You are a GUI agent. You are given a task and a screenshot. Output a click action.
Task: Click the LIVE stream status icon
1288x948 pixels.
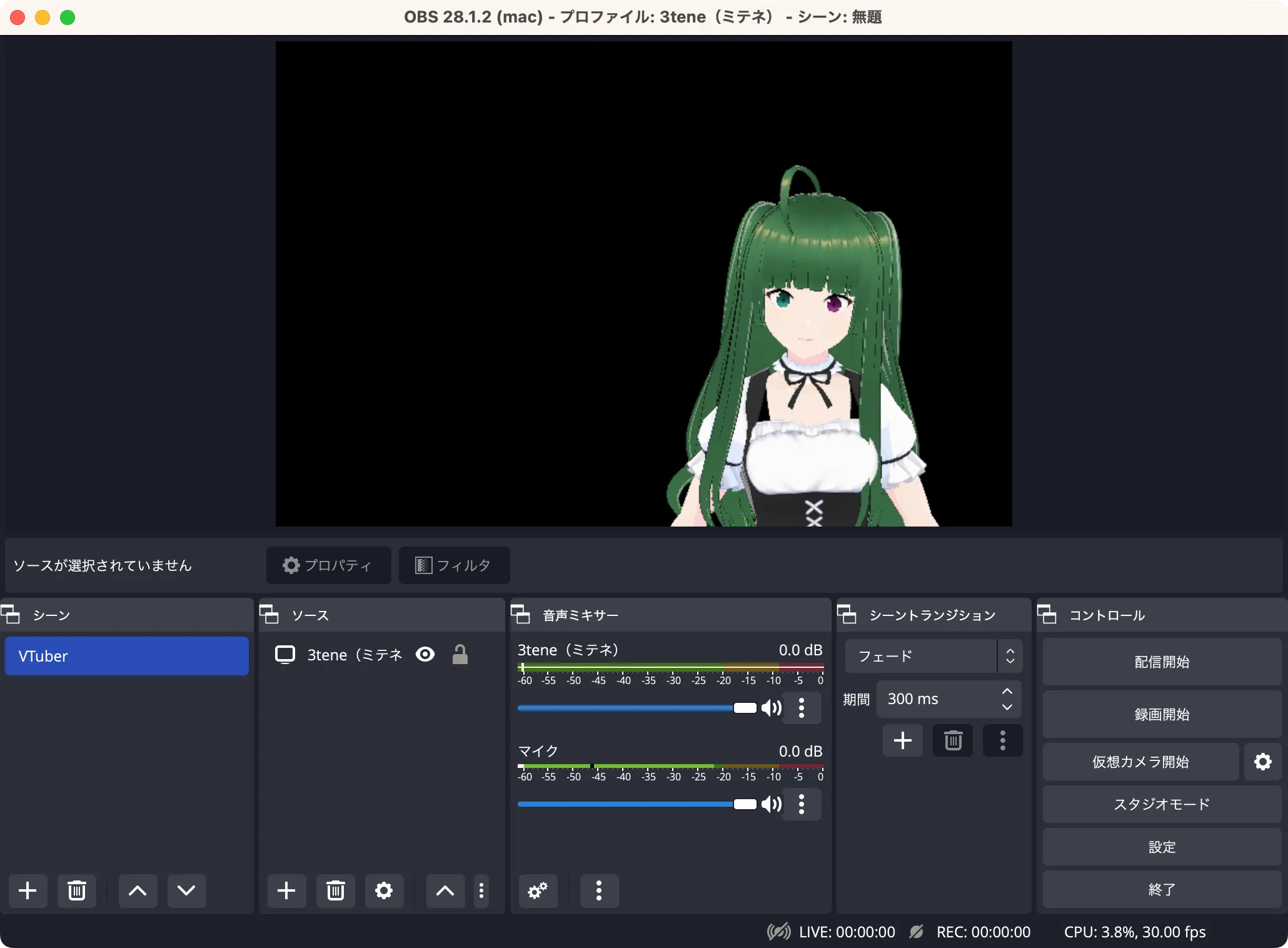coord(779,932)
